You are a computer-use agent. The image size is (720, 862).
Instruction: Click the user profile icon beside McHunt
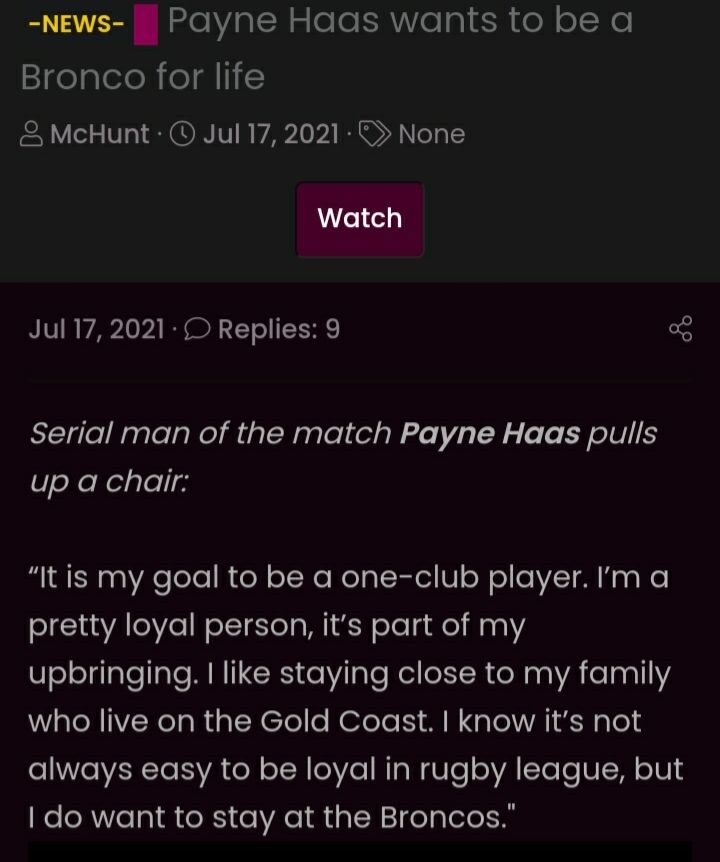click(31, 134)
